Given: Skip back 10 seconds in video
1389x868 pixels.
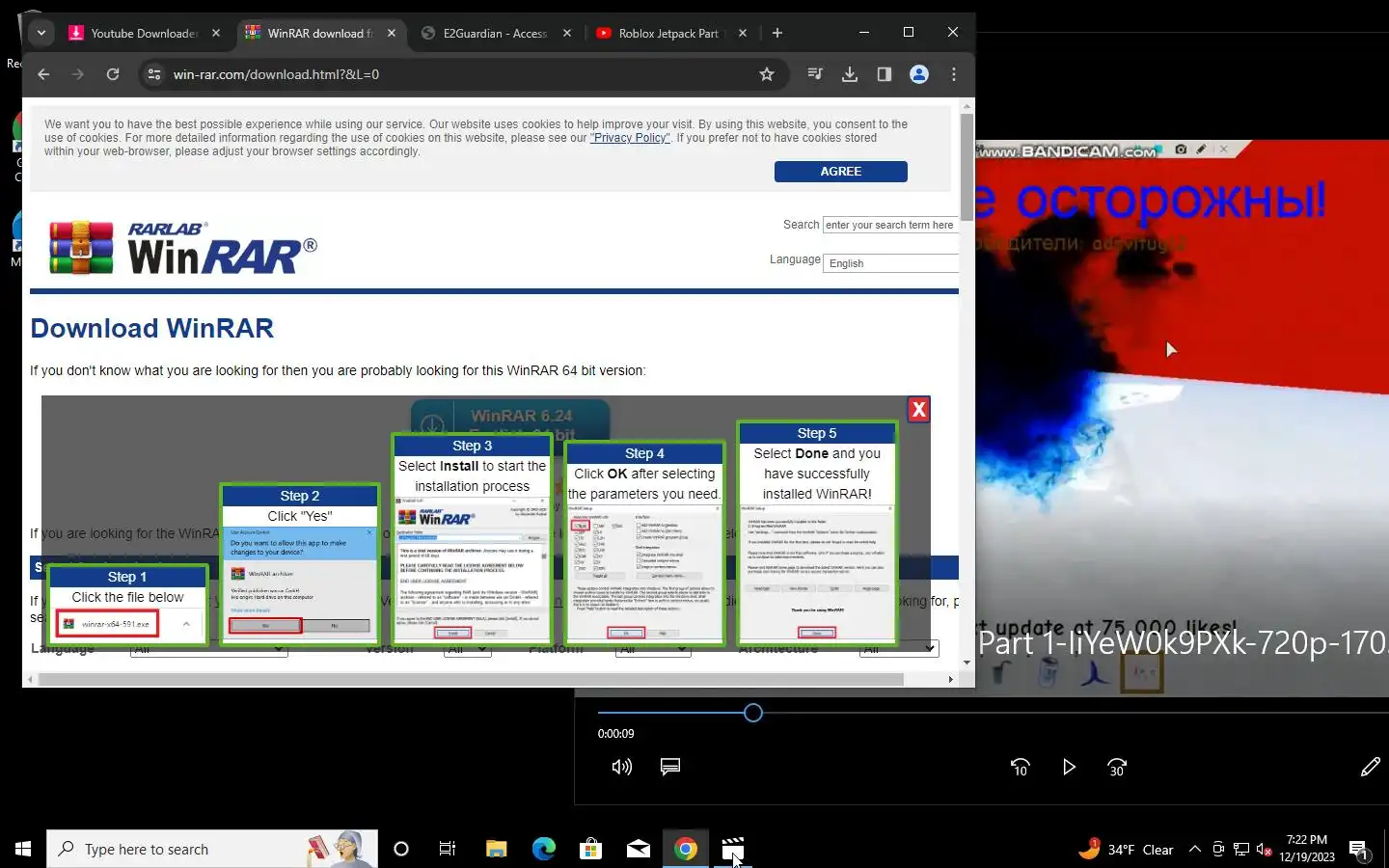Looking at the screenshot, I should point(1021,767).
